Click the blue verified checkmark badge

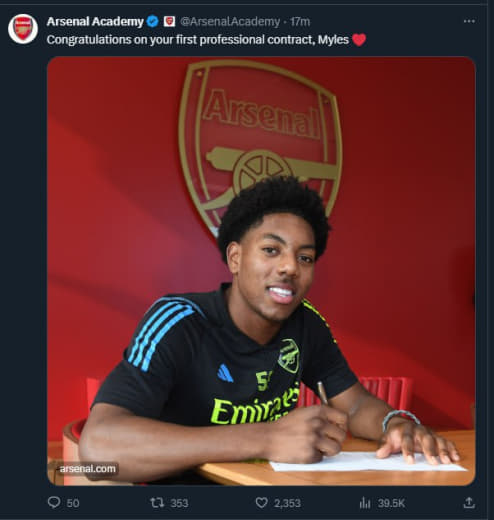click(x=153, y=22)
